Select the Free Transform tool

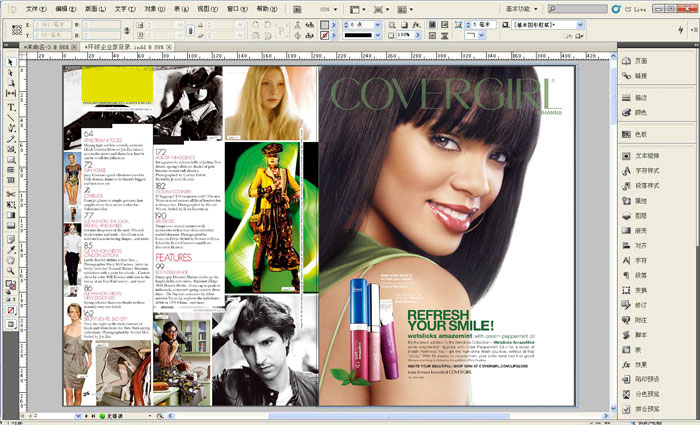pos(10,204)
